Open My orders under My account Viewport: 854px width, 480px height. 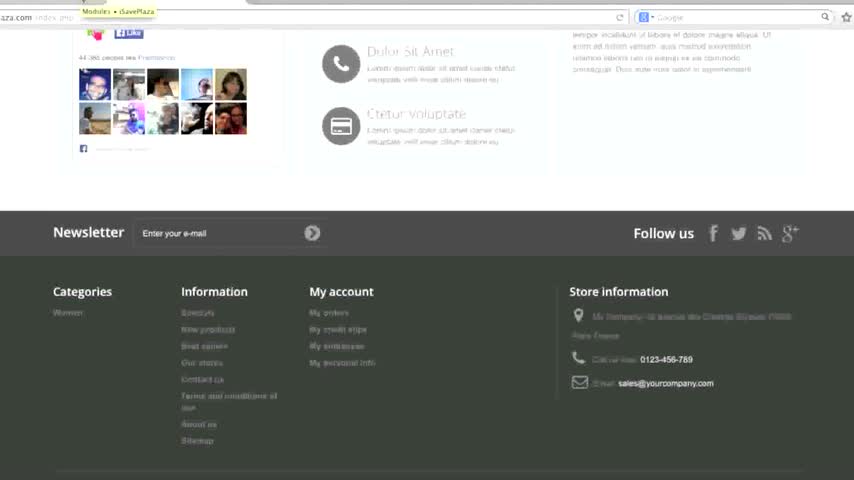[x=329, y=313]
